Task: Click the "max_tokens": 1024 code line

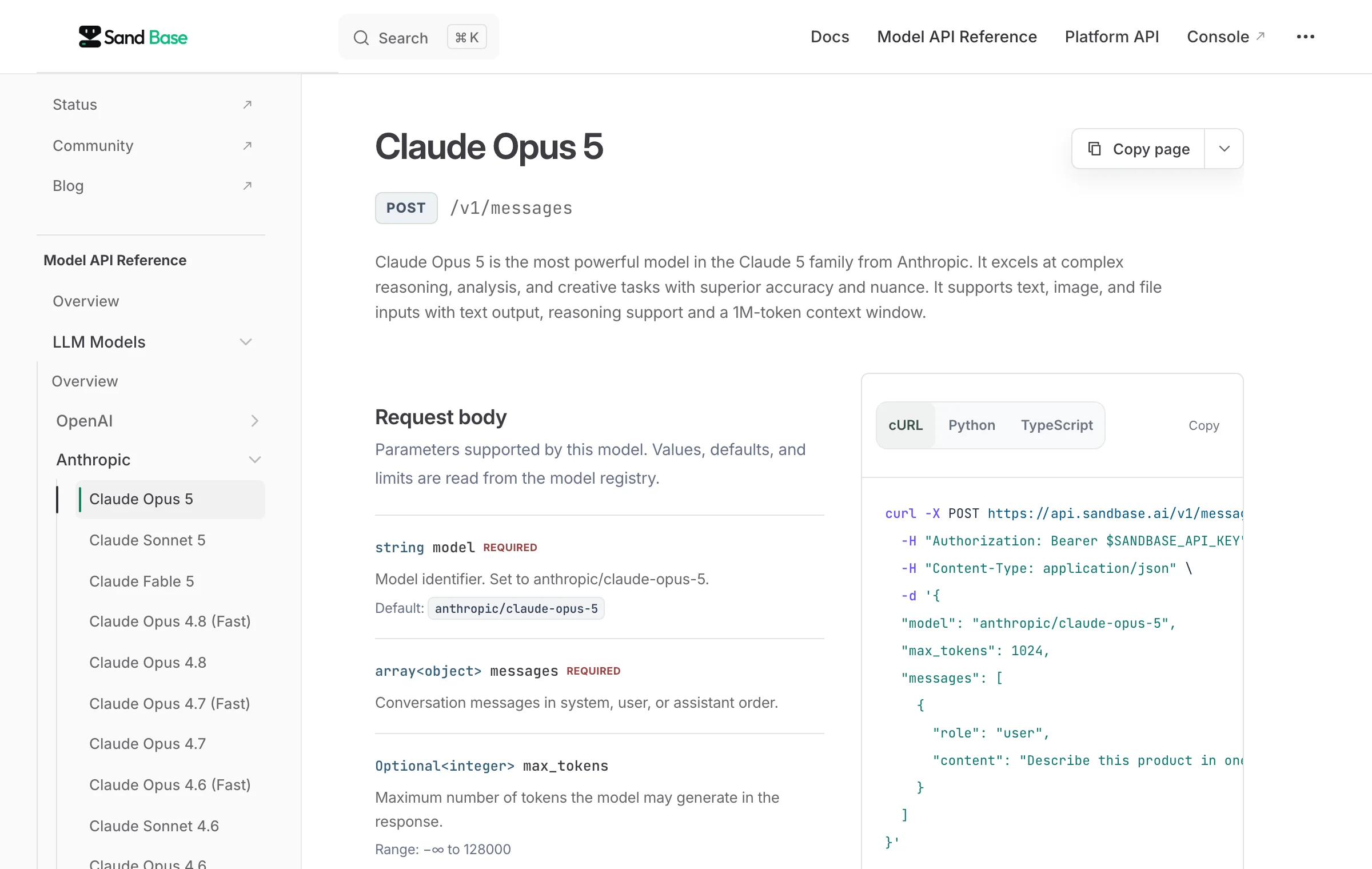Action: pos(975,651)
